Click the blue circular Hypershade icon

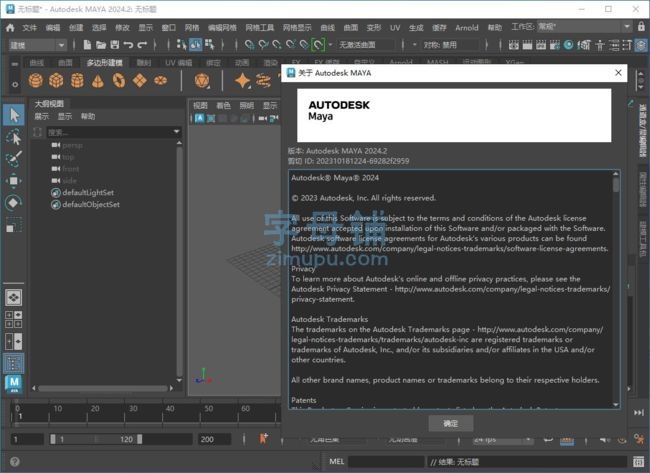[x=569, y=44]
